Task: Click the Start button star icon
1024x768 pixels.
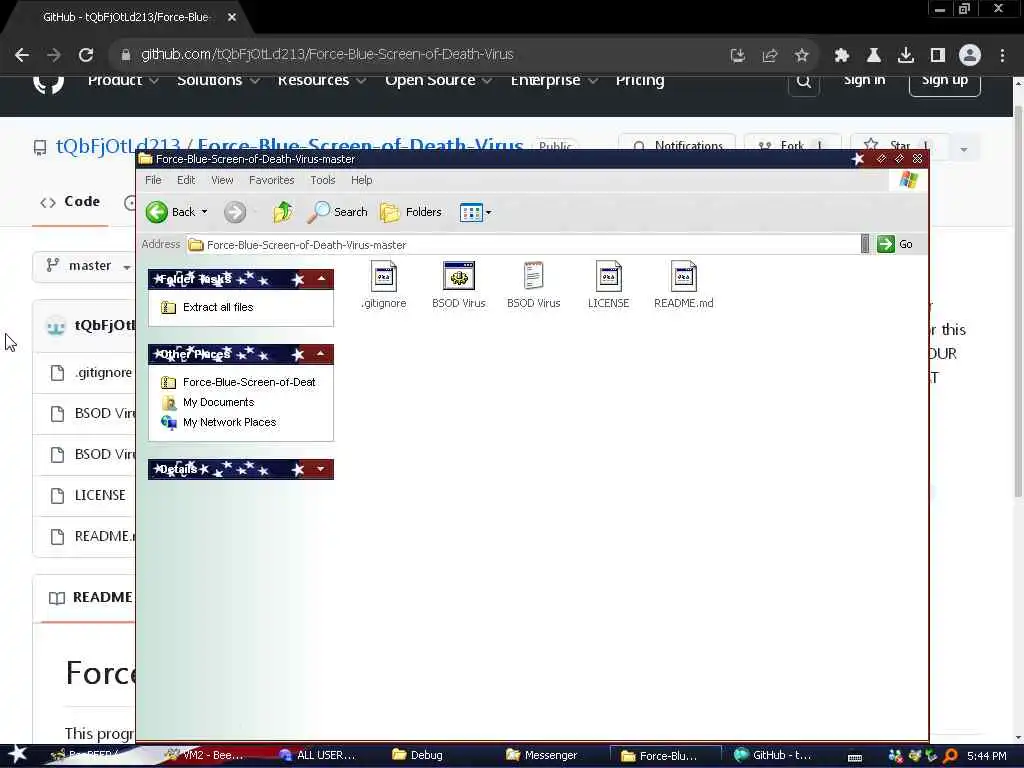Action: pos(17,755)
